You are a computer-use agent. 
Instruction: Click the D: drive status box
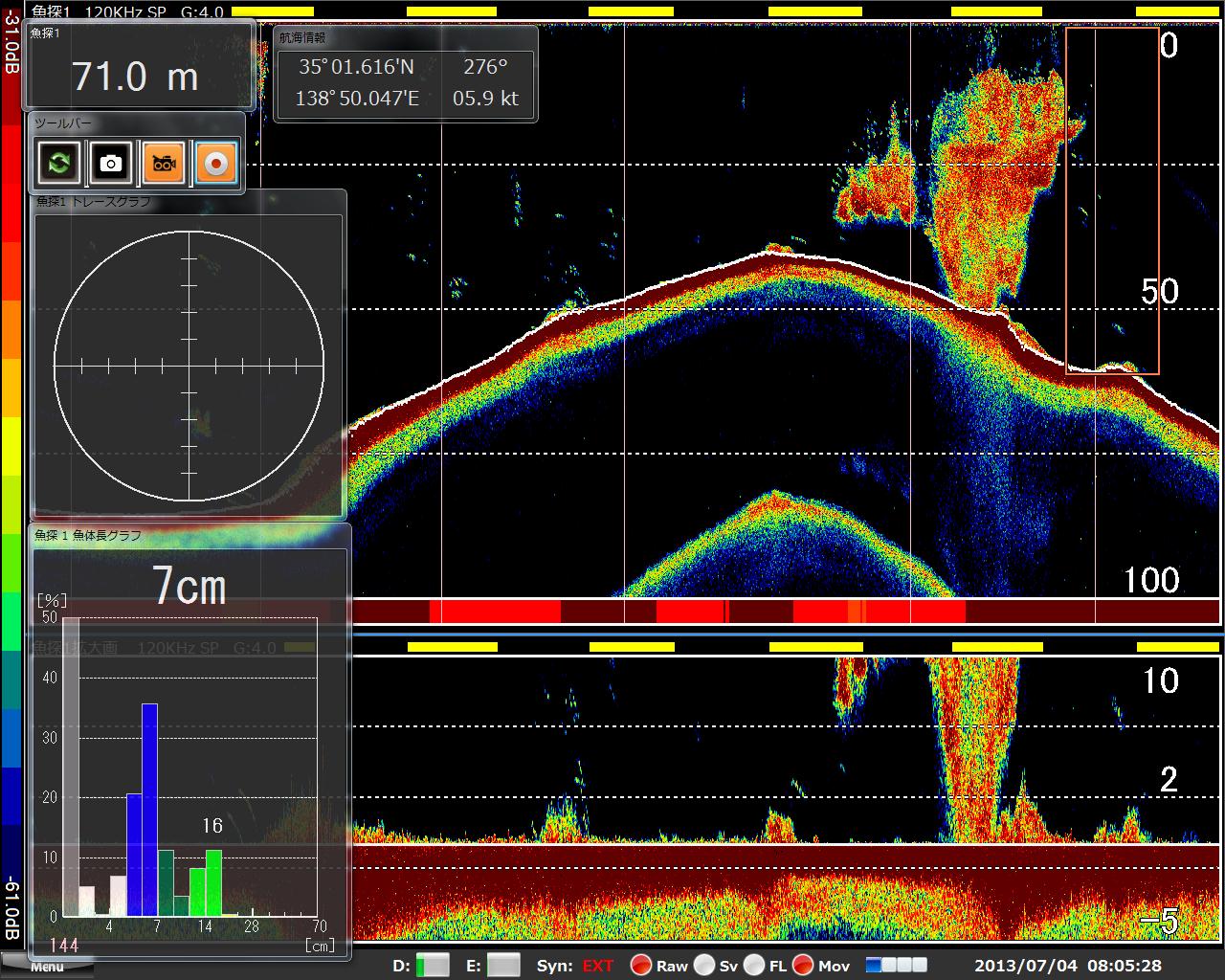pos(433,965)
